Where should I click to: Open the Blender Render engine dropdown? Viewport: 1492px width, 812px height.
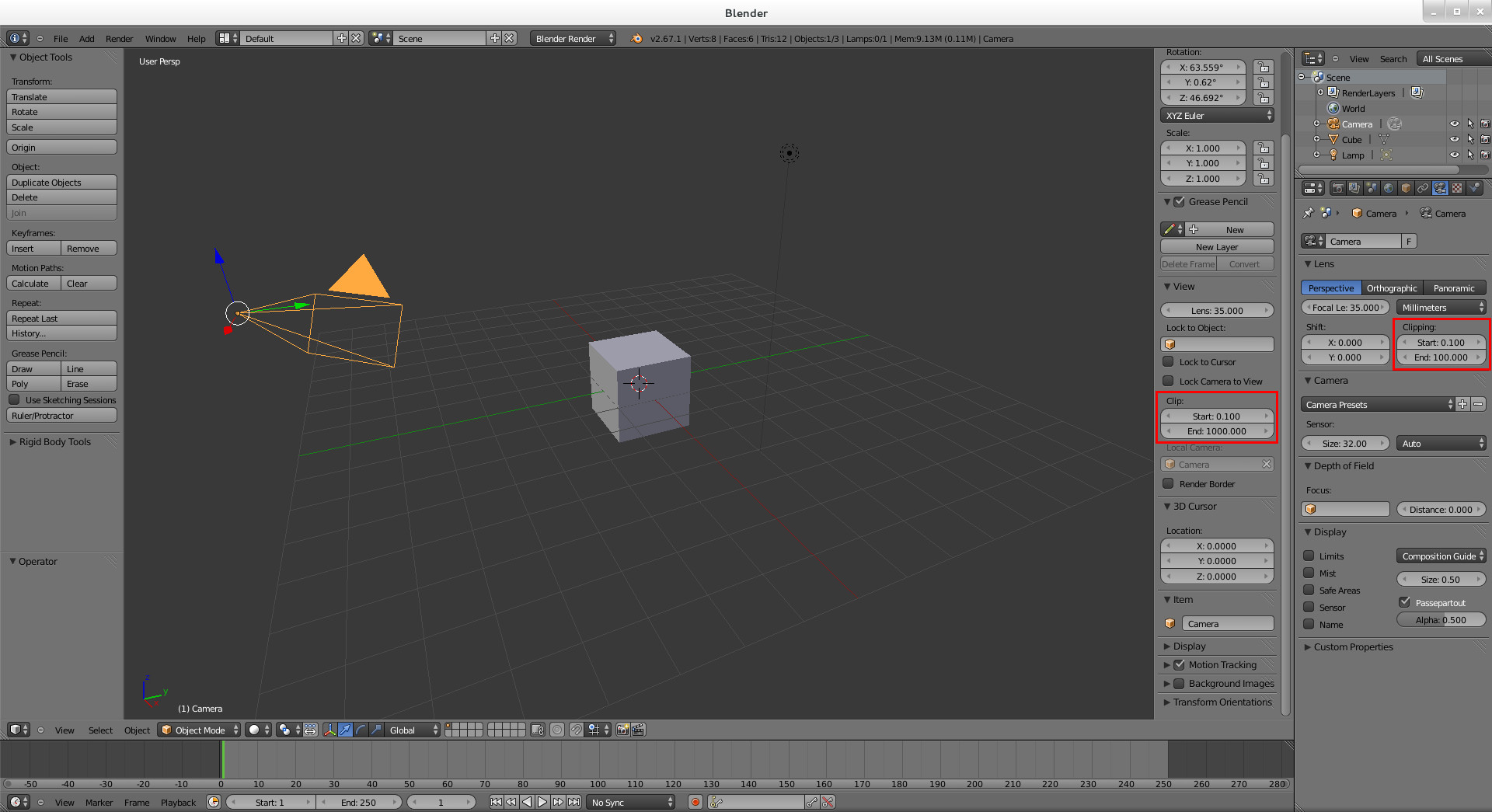click(573, 38)
